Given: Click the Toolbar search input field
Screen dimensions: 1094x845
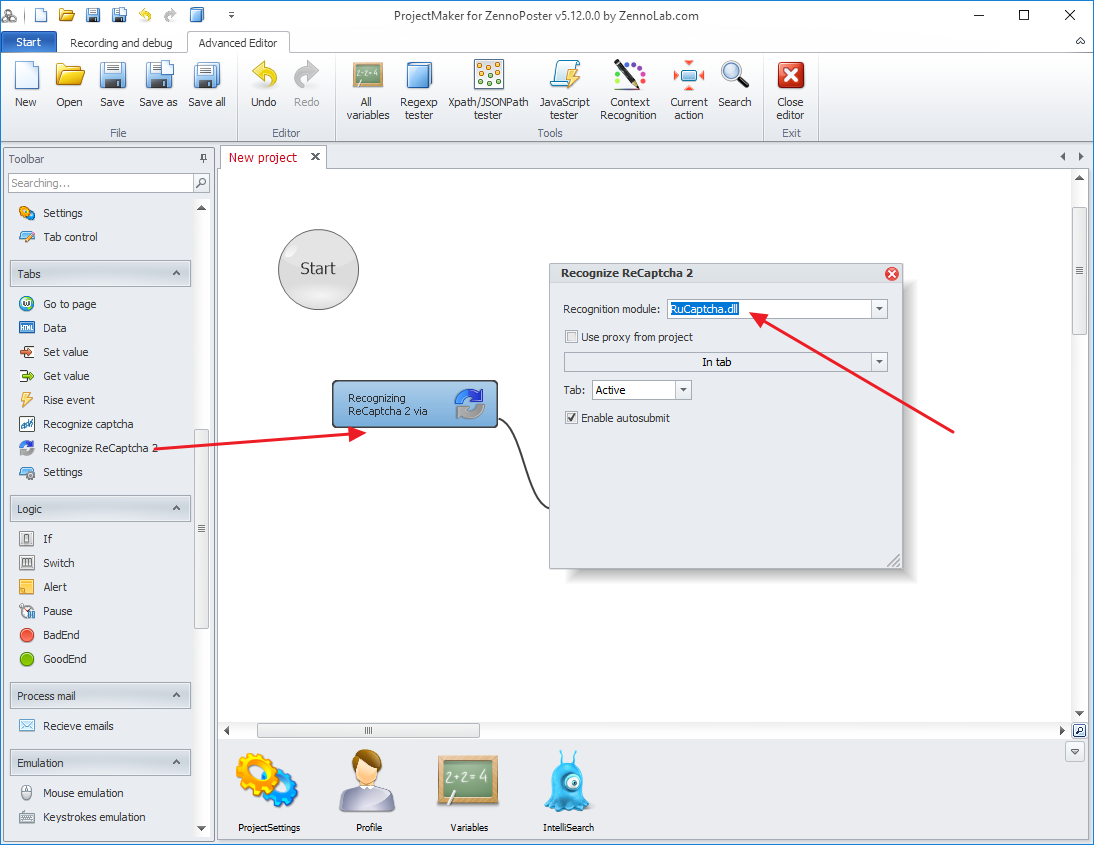Looking at the screenshot, I should pos(100,183).
